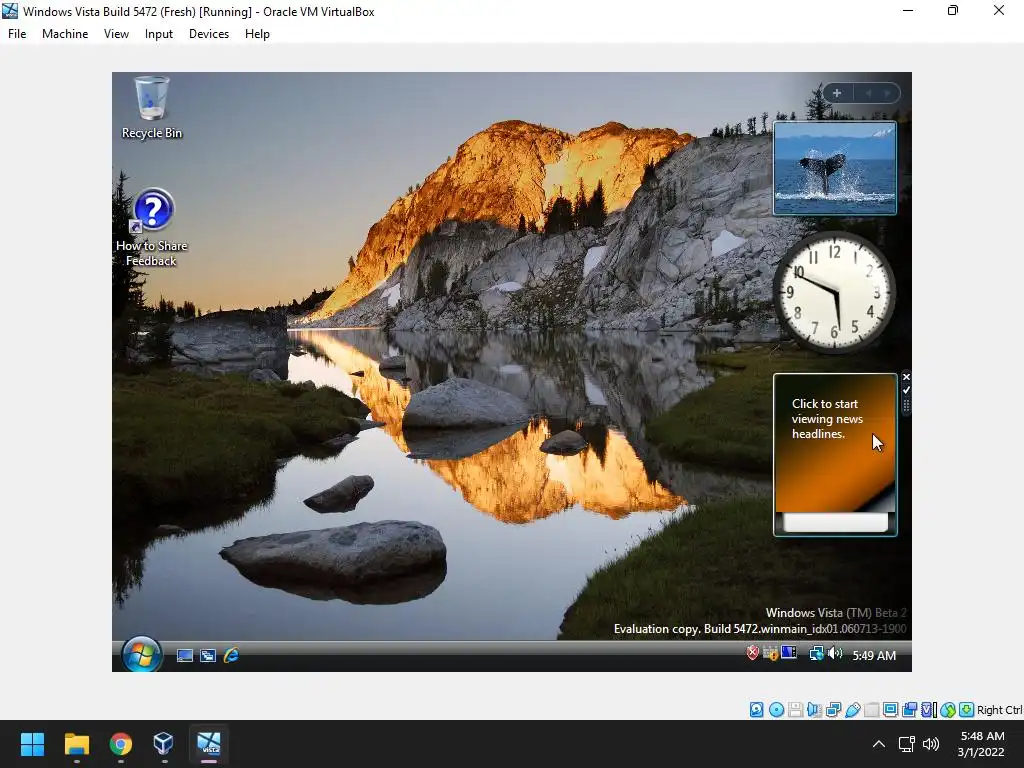Select the Recycle Bin desktop icon
The image size is (1024, 768).
(152, 108)
